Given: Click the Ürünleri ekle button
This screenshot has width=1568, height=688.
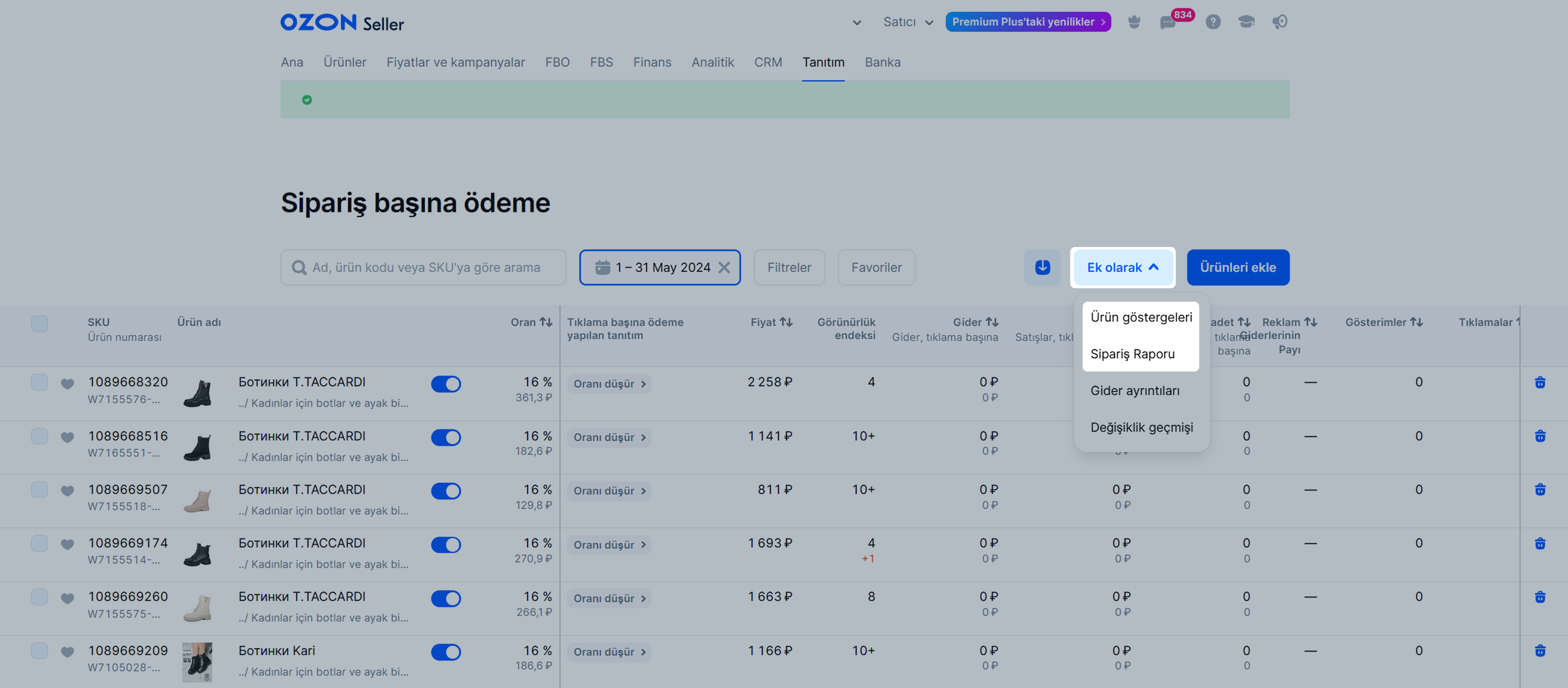Looking at the screenshot, I should [x=1238, y=267].
